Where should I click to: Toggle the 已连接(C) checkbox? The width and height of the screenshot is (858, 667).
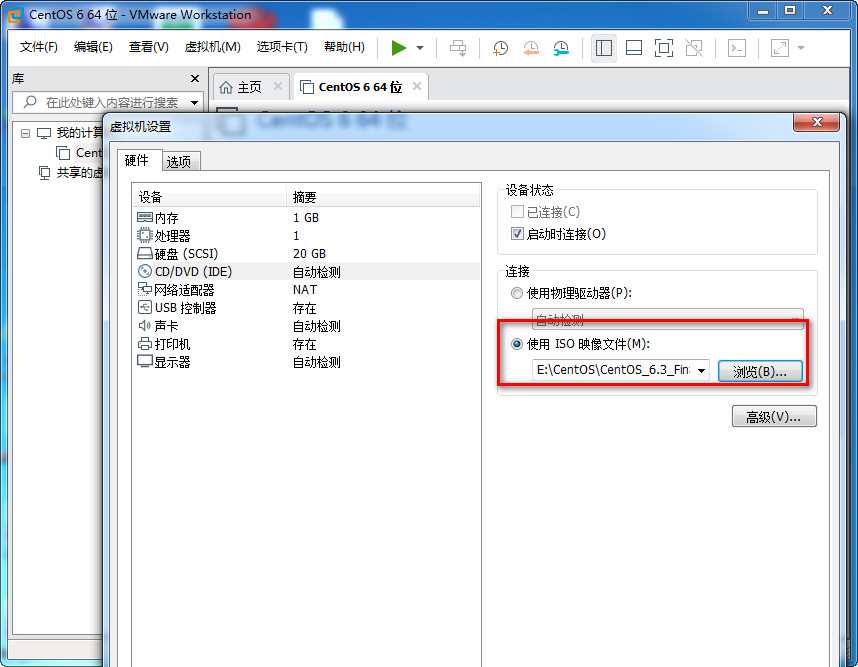(517, 212)
